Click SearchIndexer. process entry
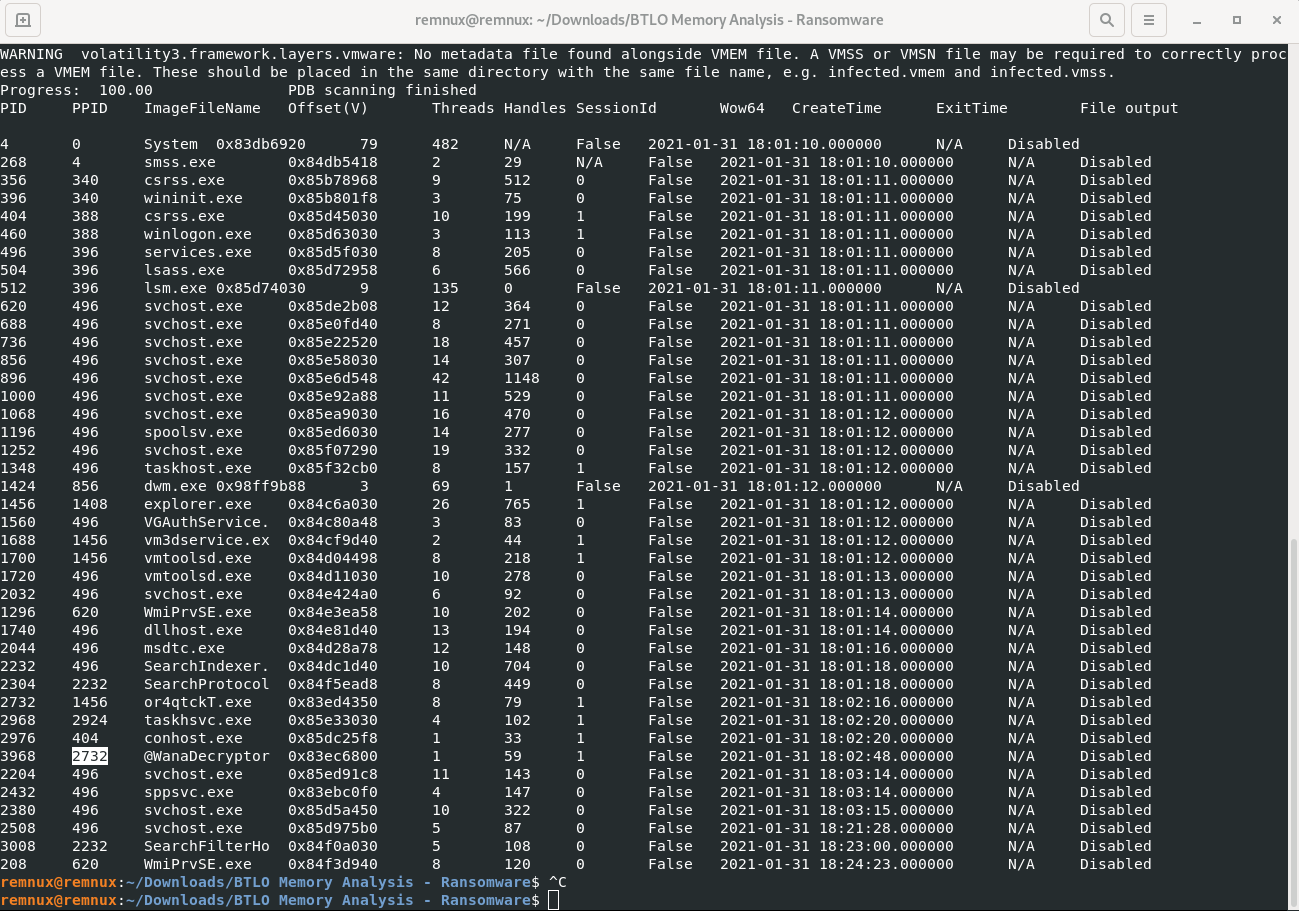 tap(207, 666)
